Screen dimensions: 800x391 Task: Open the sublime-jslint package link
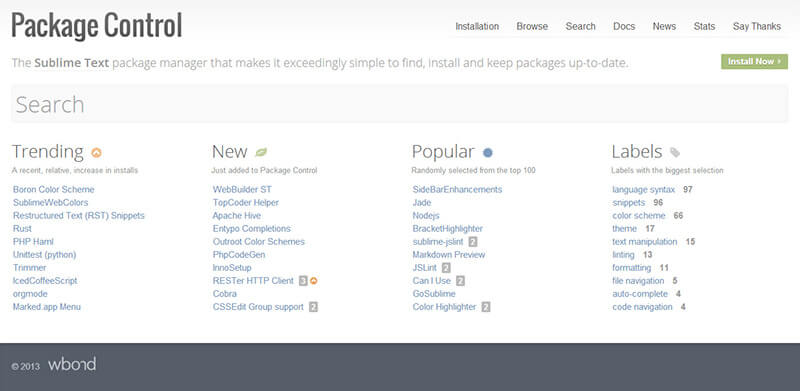pos(438,242)
